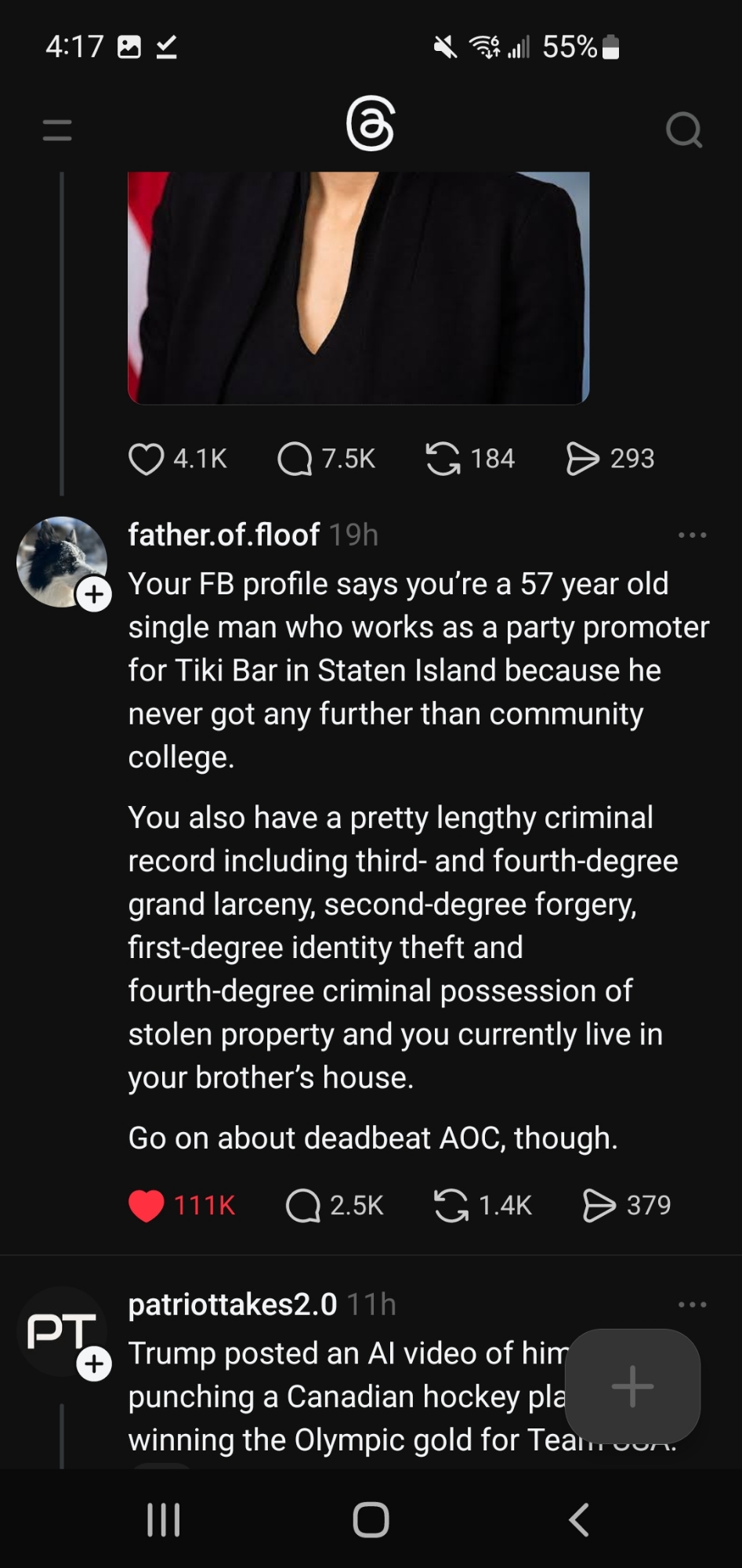Share the post with 293 shares
Image resolution: width=742 pixels, height=1568 pixels.
point(582,459)
